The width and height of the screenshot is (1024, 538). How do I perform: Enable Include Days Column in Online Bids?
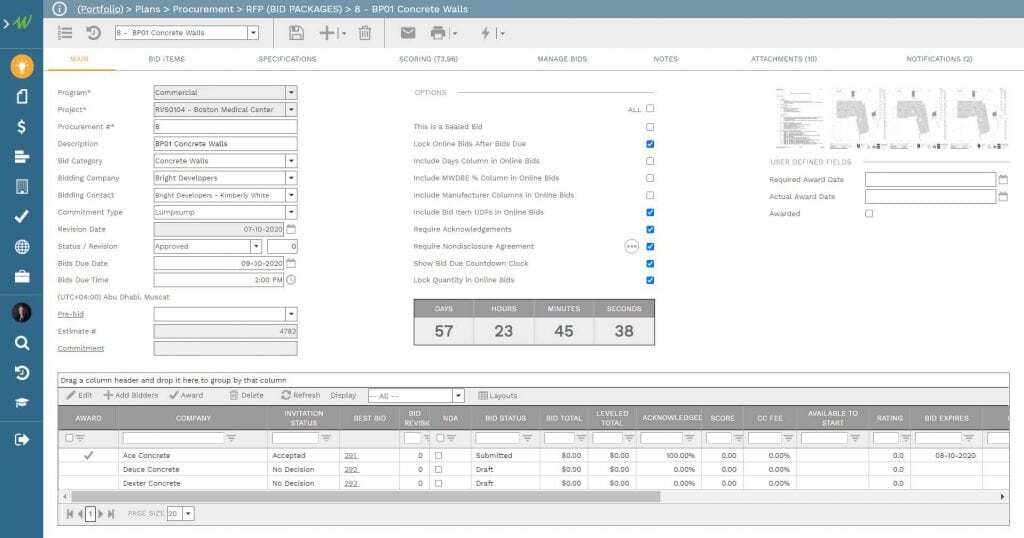pyautogui.click(x=650, y=161)
